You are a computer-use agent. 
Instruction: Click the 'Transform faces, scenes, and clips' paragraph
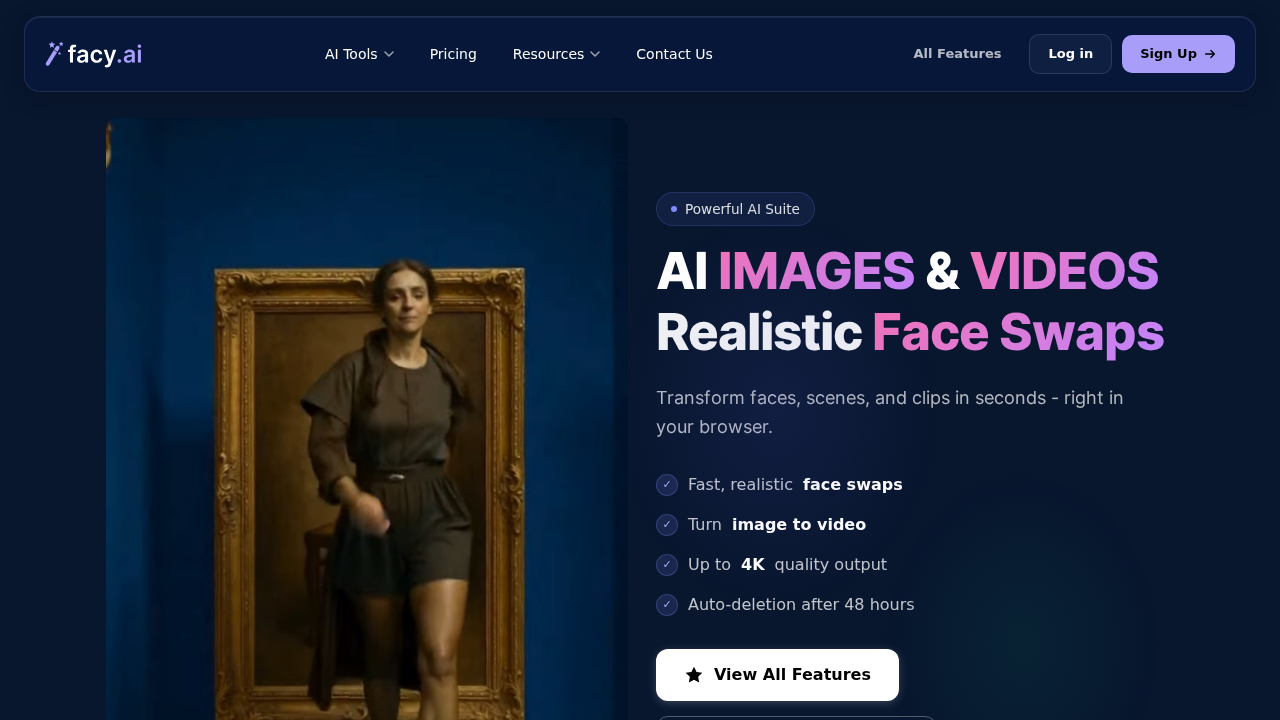(x=890, y=412)
